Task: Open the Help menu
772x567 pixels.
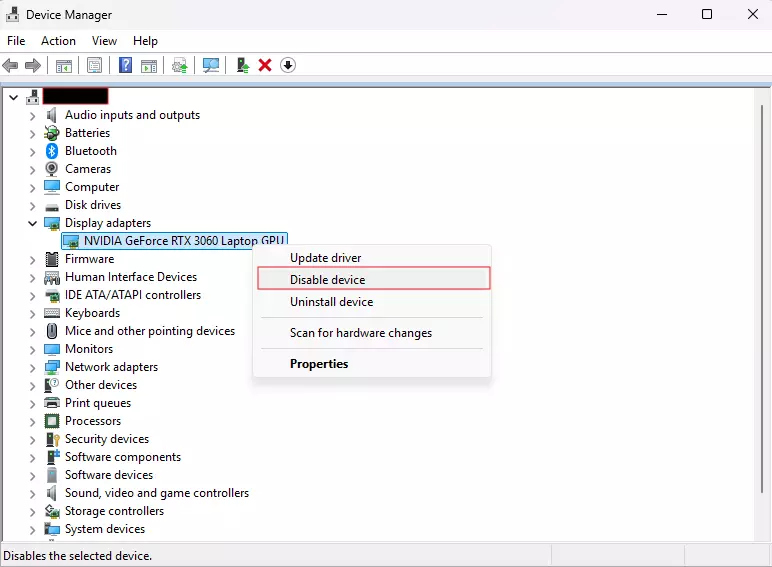Action: [x=145, y=41]
